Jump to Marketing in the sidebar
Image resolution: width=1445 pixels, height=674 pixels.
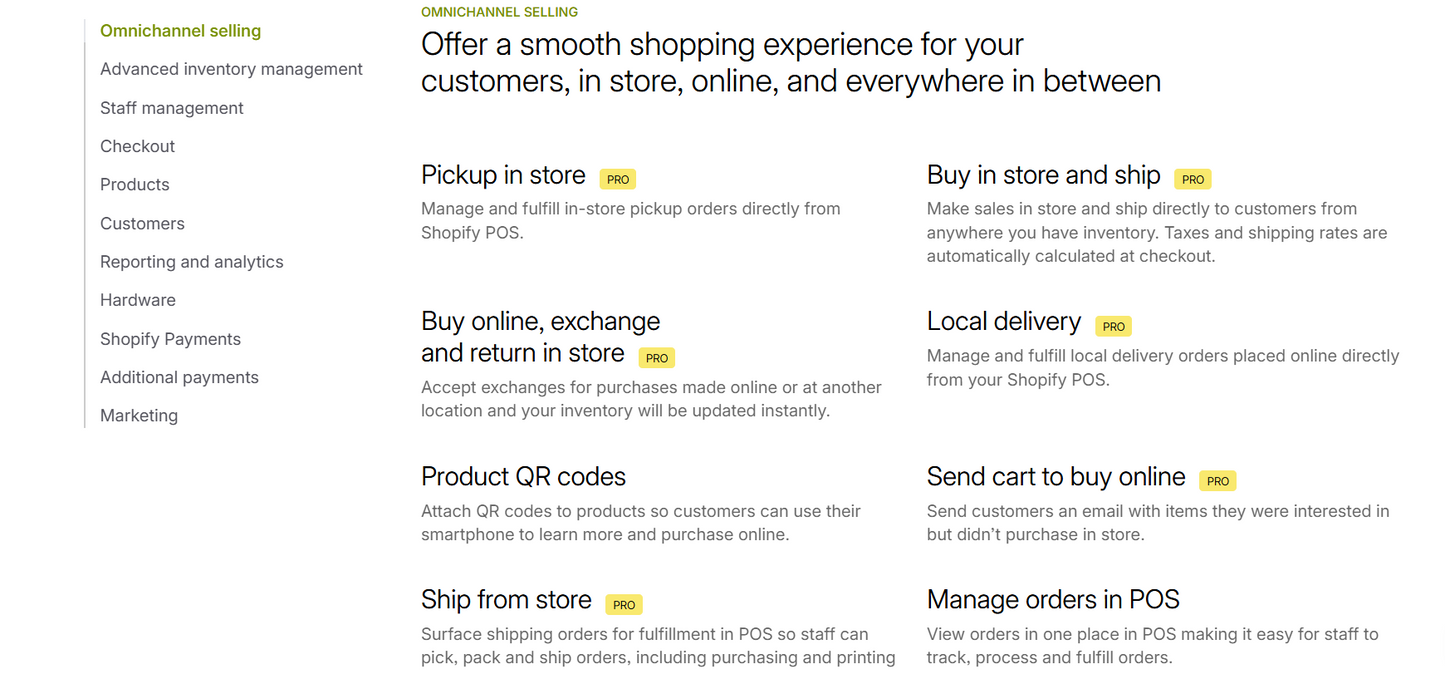(x=139, y=416)
